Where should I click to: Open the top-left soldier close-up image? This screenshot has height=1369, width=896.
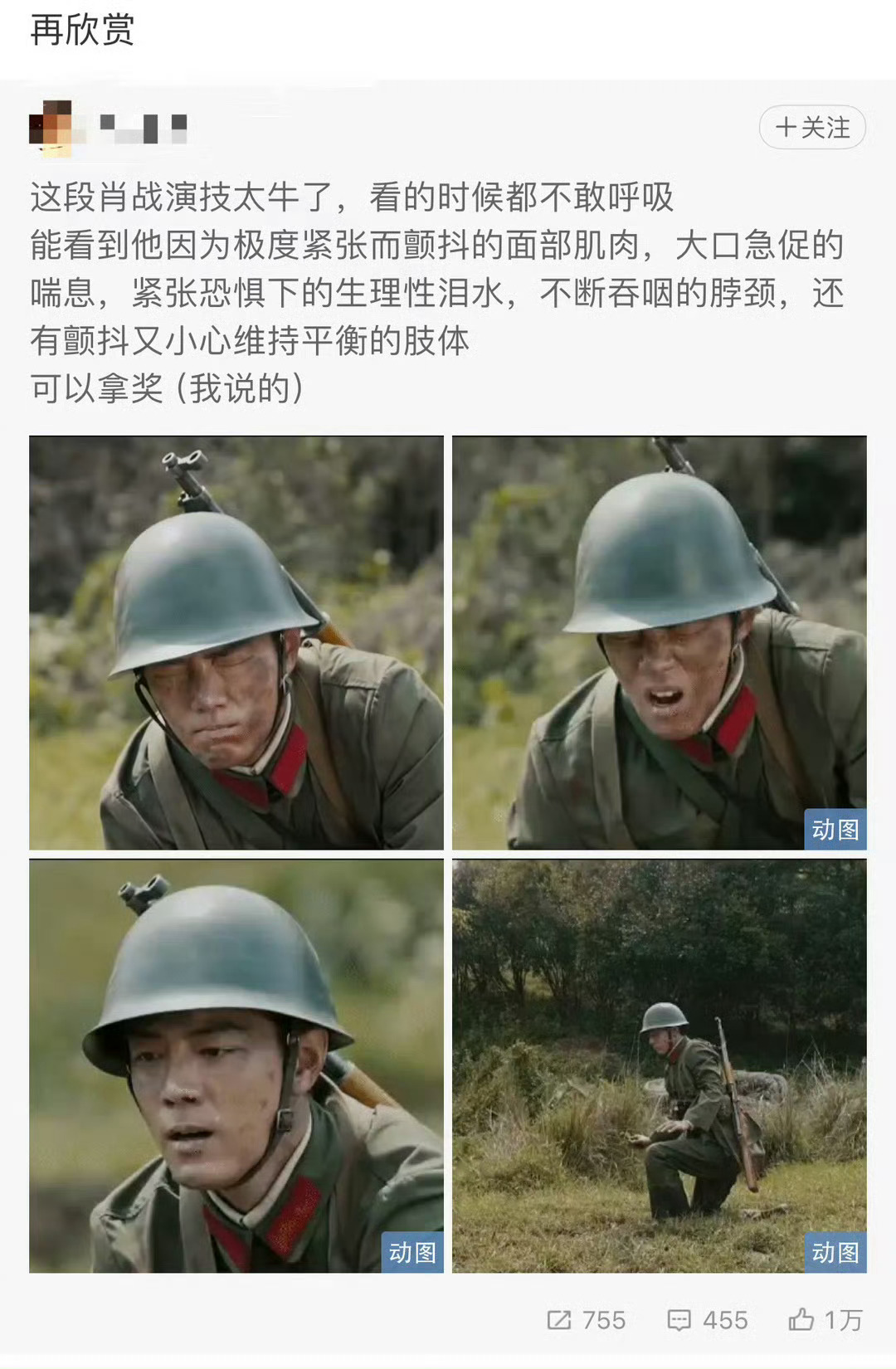click(x=236, y=643)
